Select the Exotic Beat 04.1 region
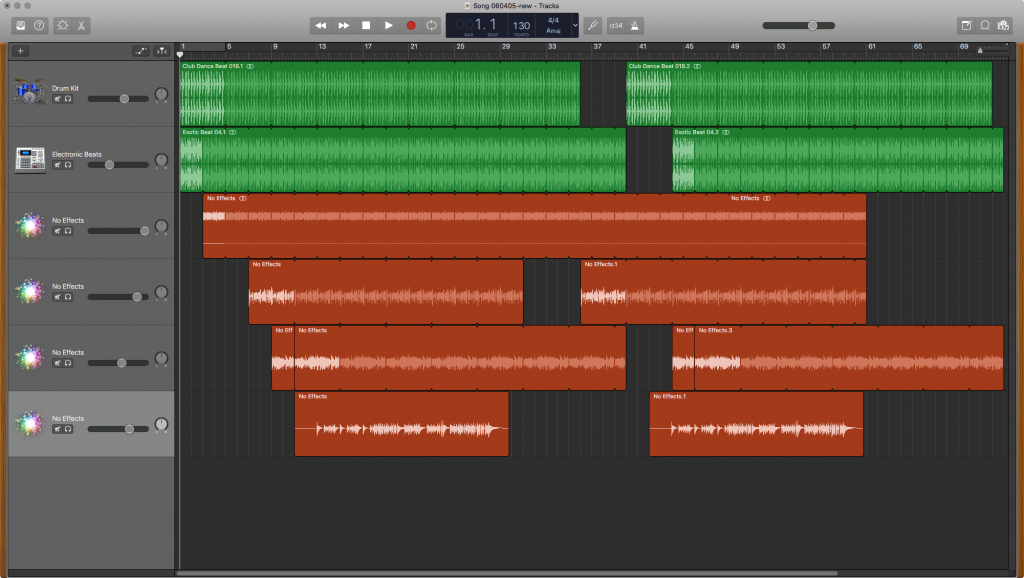The height and width of the screenshot is (578, 1024). coord(403,160)
